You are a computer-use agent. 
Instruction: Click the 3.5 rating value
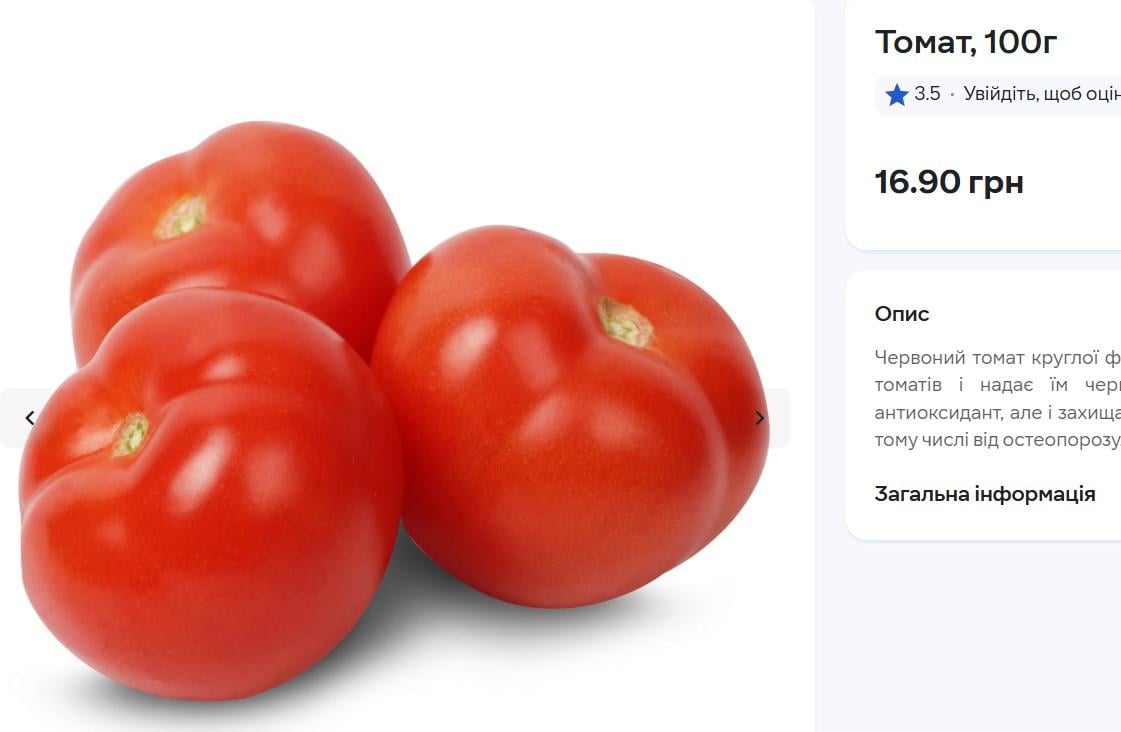(x=927, y=94)
